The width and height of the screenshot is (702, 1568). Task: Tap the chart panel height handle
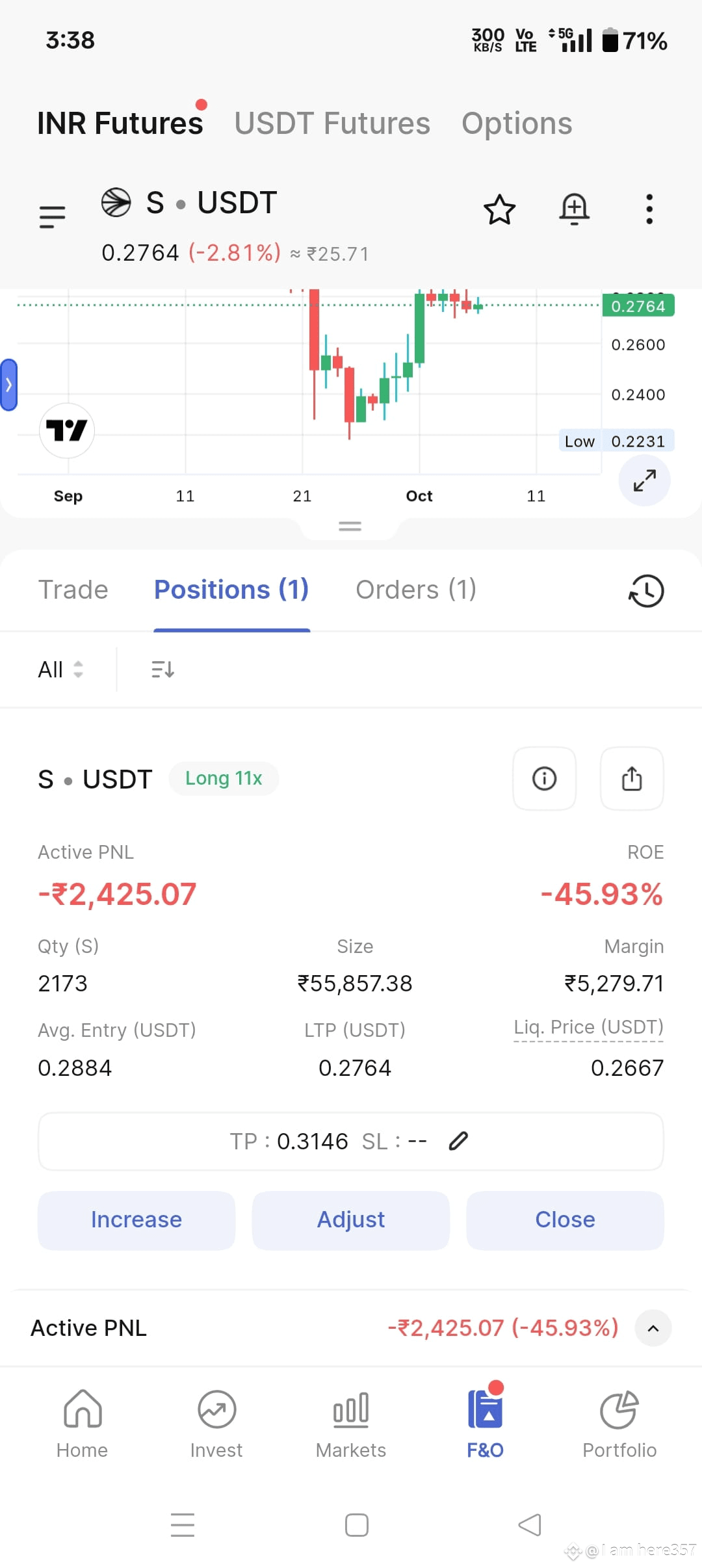(350, 527)
